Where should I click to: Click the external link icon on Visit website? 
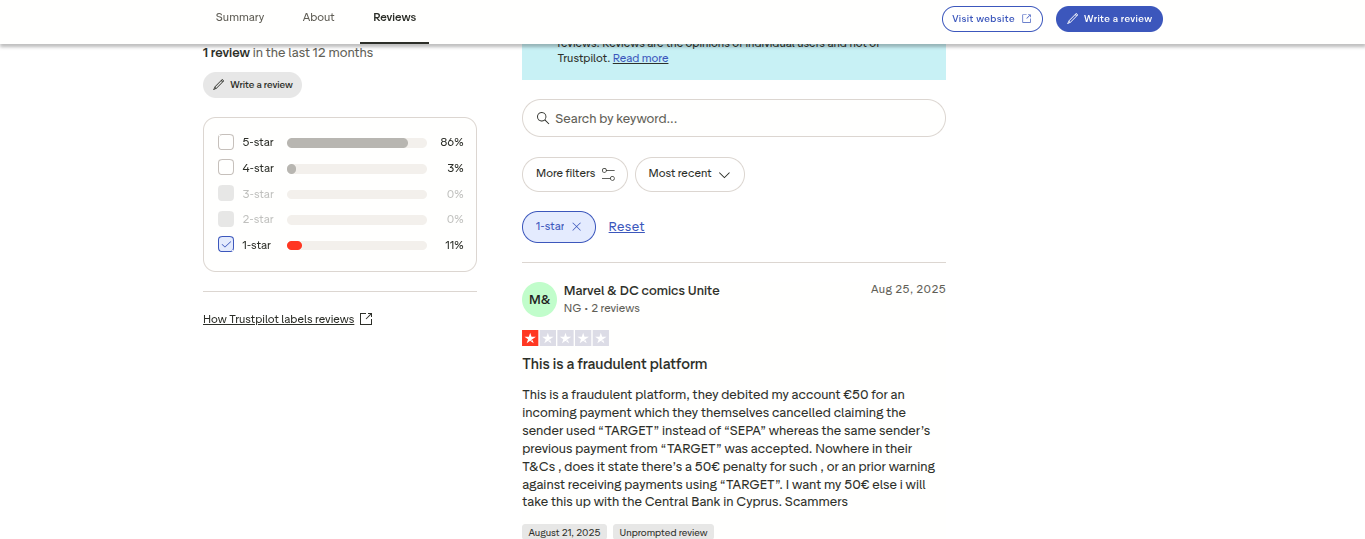[x=1026, y=19]
